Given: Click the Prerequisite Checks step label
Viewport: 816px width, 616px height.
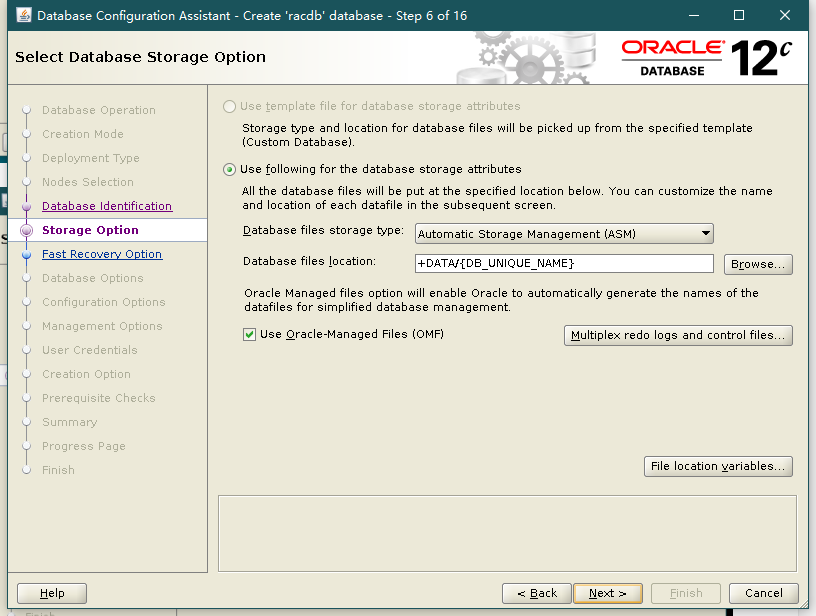Looking at the screenshot, I should click(99, 398).
